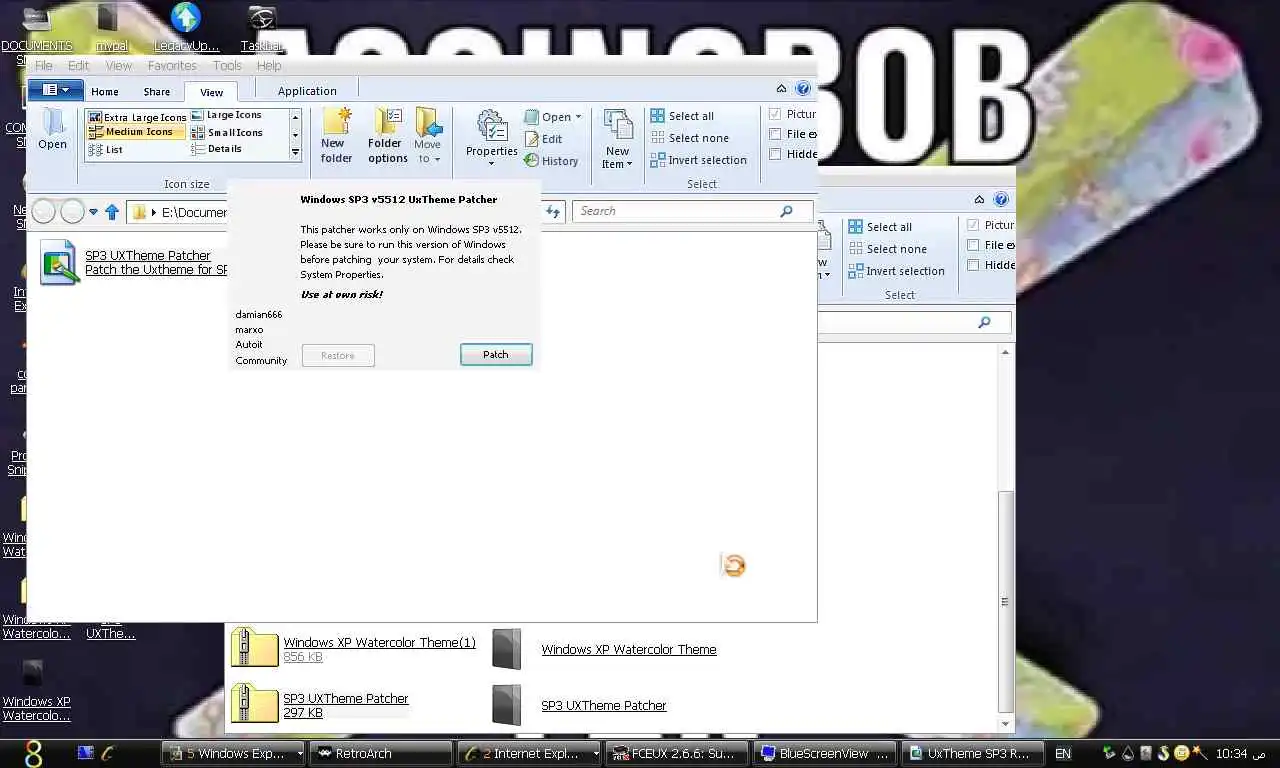
Task: Click Invert selection in back window
Action: [x=896, y=271]
